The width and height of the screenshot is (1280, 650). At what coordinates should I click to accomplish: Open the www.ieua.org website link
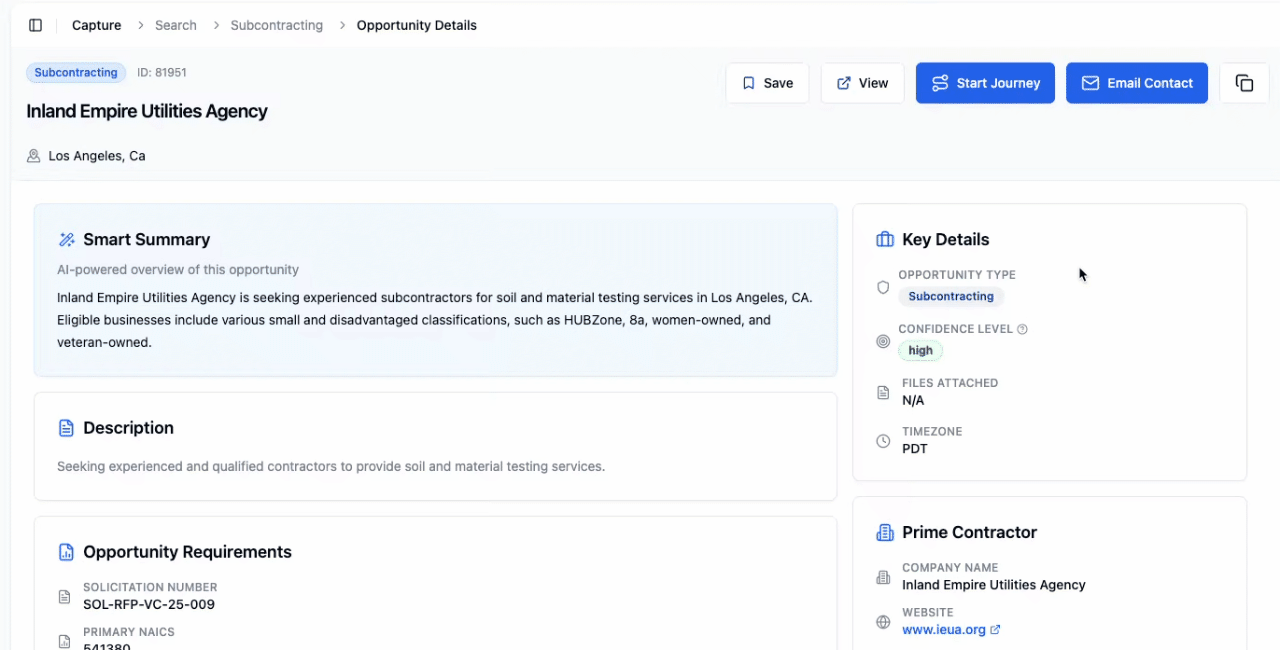coord(944,629)
